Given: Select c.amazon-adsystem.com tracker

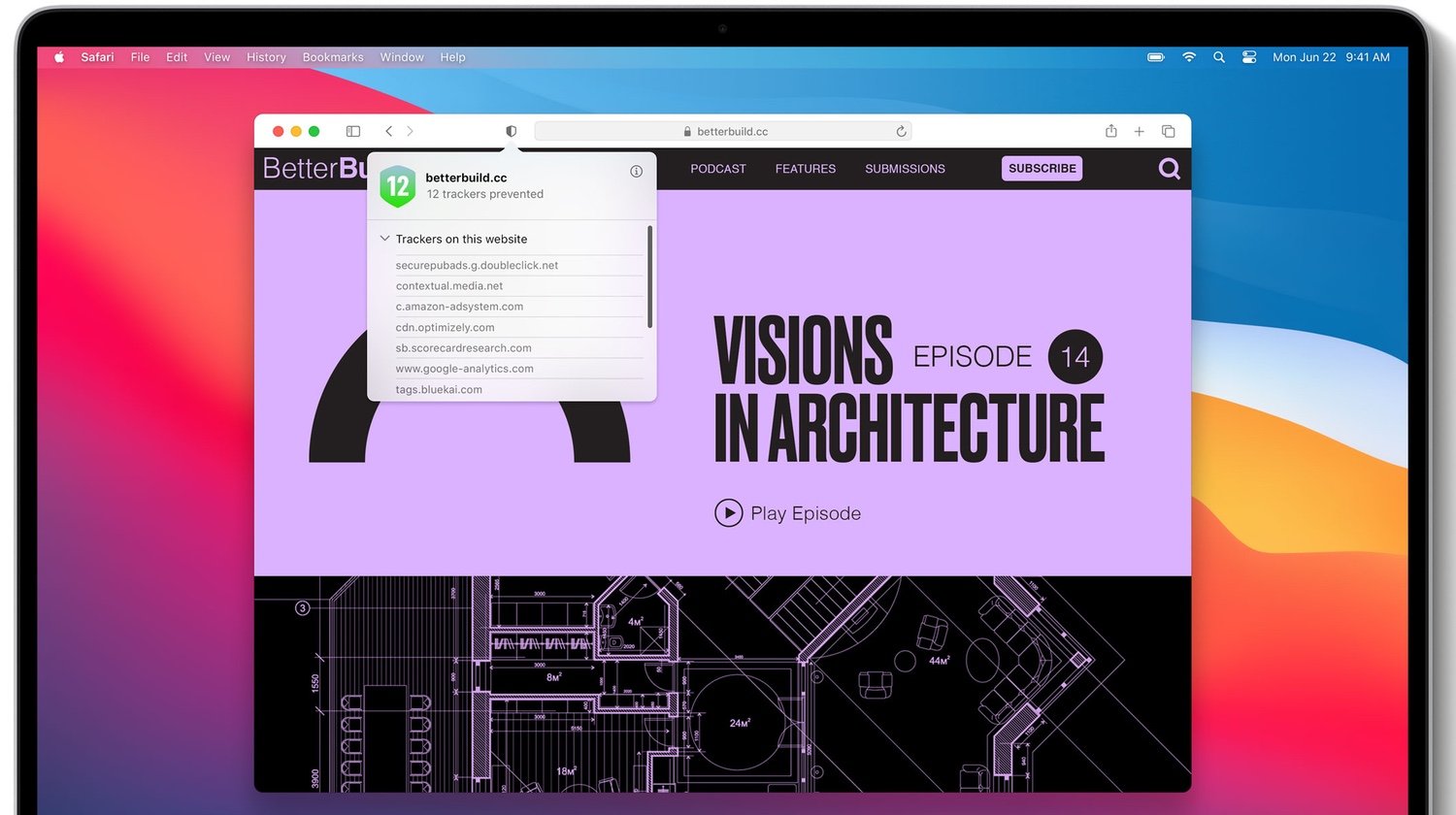Looking at the screenshot, I should tap(459, 307).
